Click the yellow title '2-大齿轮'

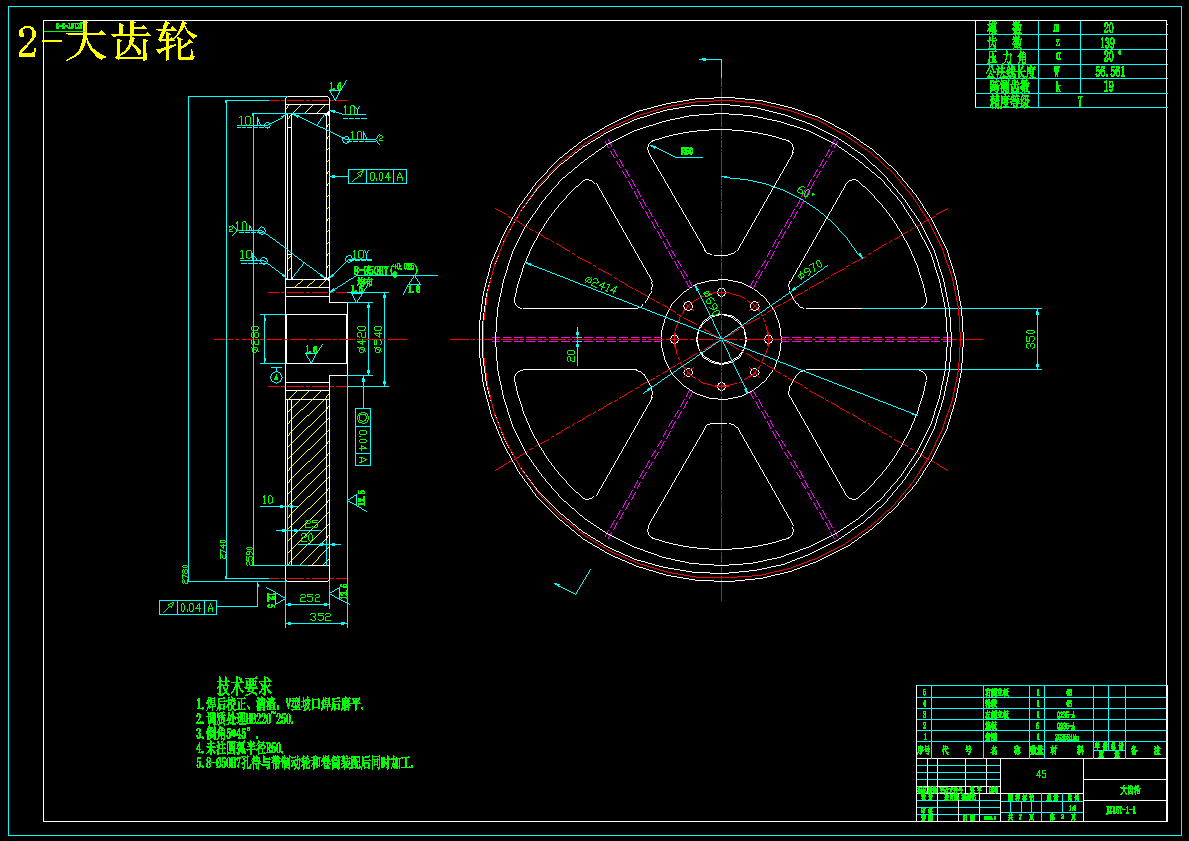(107, 42)
